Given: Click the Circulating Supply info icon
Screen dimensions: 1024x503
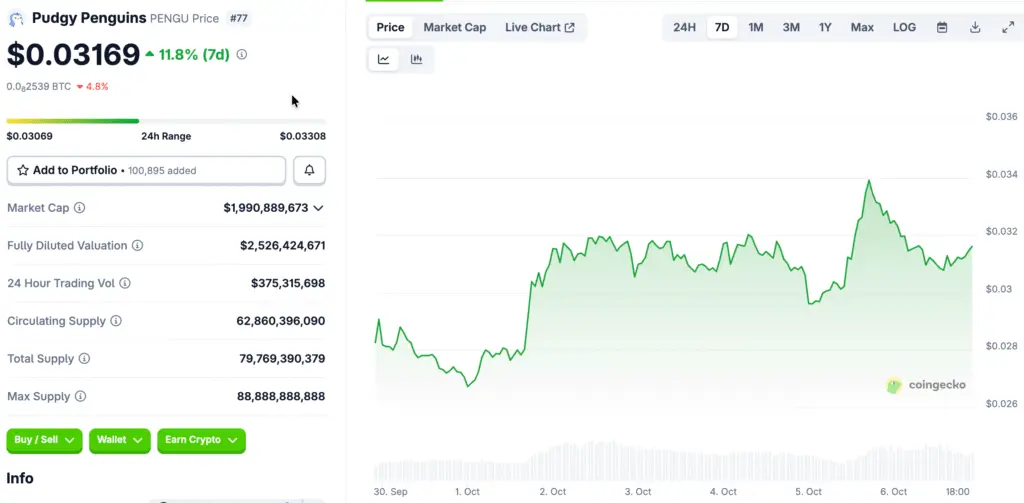Looking at the screenshot, I should [x=116, y=321].
